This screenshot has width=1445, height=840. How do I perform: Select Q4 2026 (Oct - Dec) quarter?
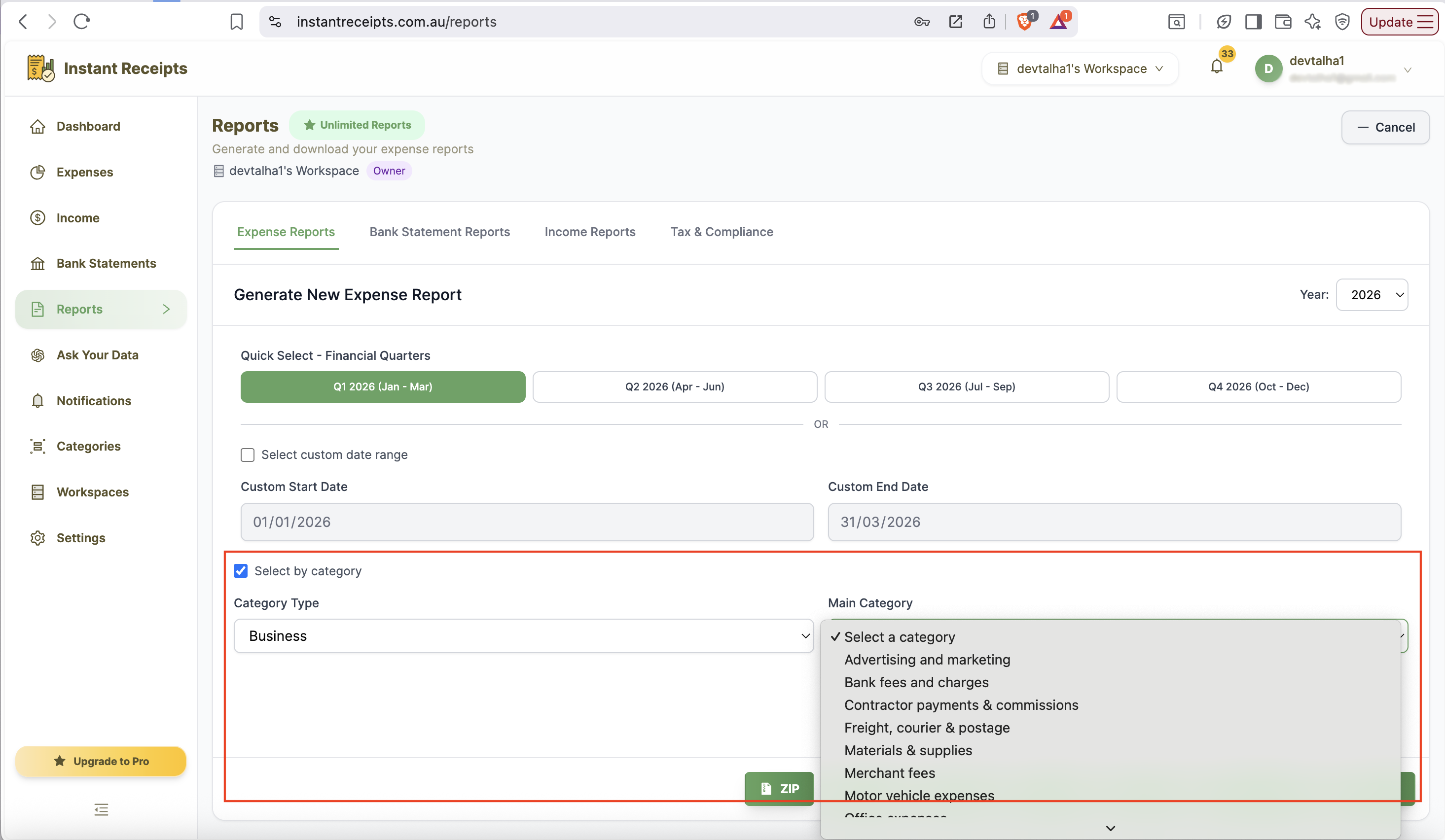pos(1259,387)
